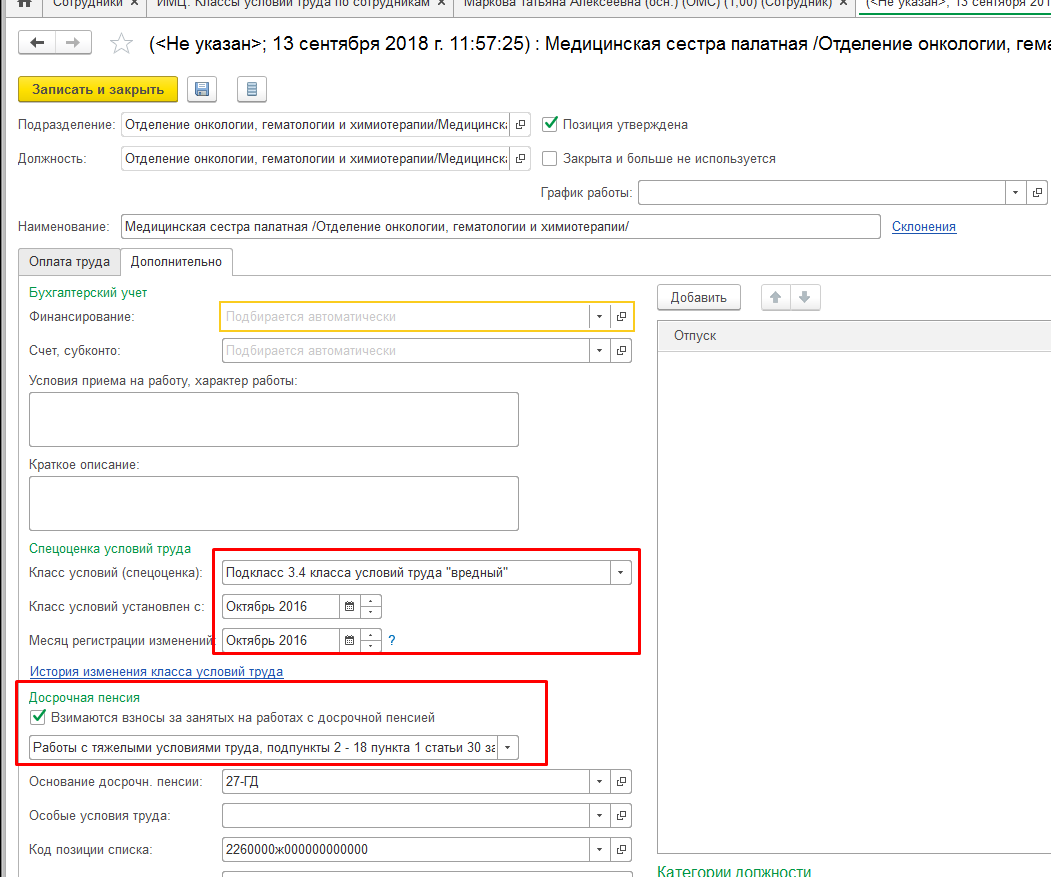The image size is (1051, 877).
Task: Open the 'График работы' dropdown list
Action: 1015,193
